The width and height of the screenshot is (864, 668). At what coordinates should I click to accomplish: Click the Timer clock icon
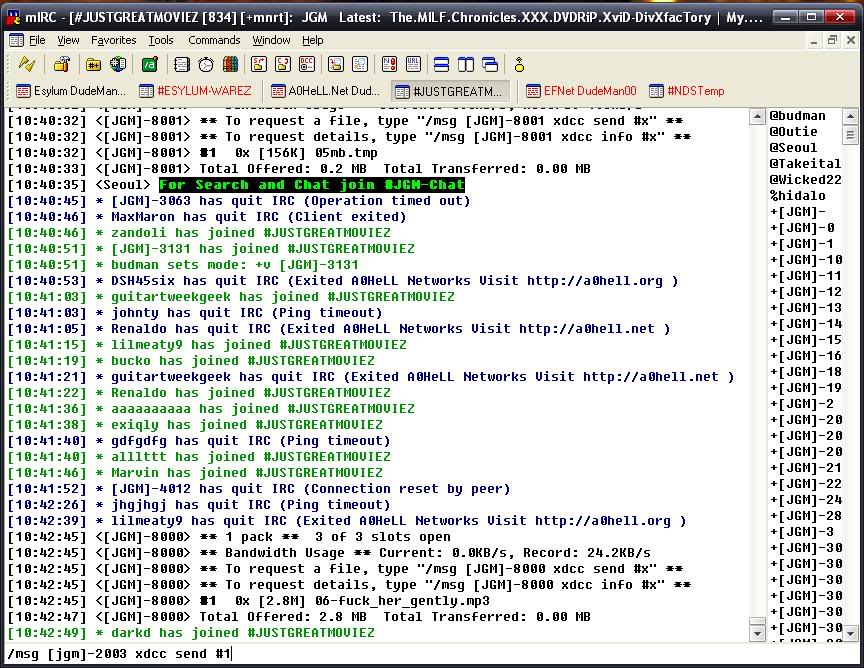click(206, 65)
